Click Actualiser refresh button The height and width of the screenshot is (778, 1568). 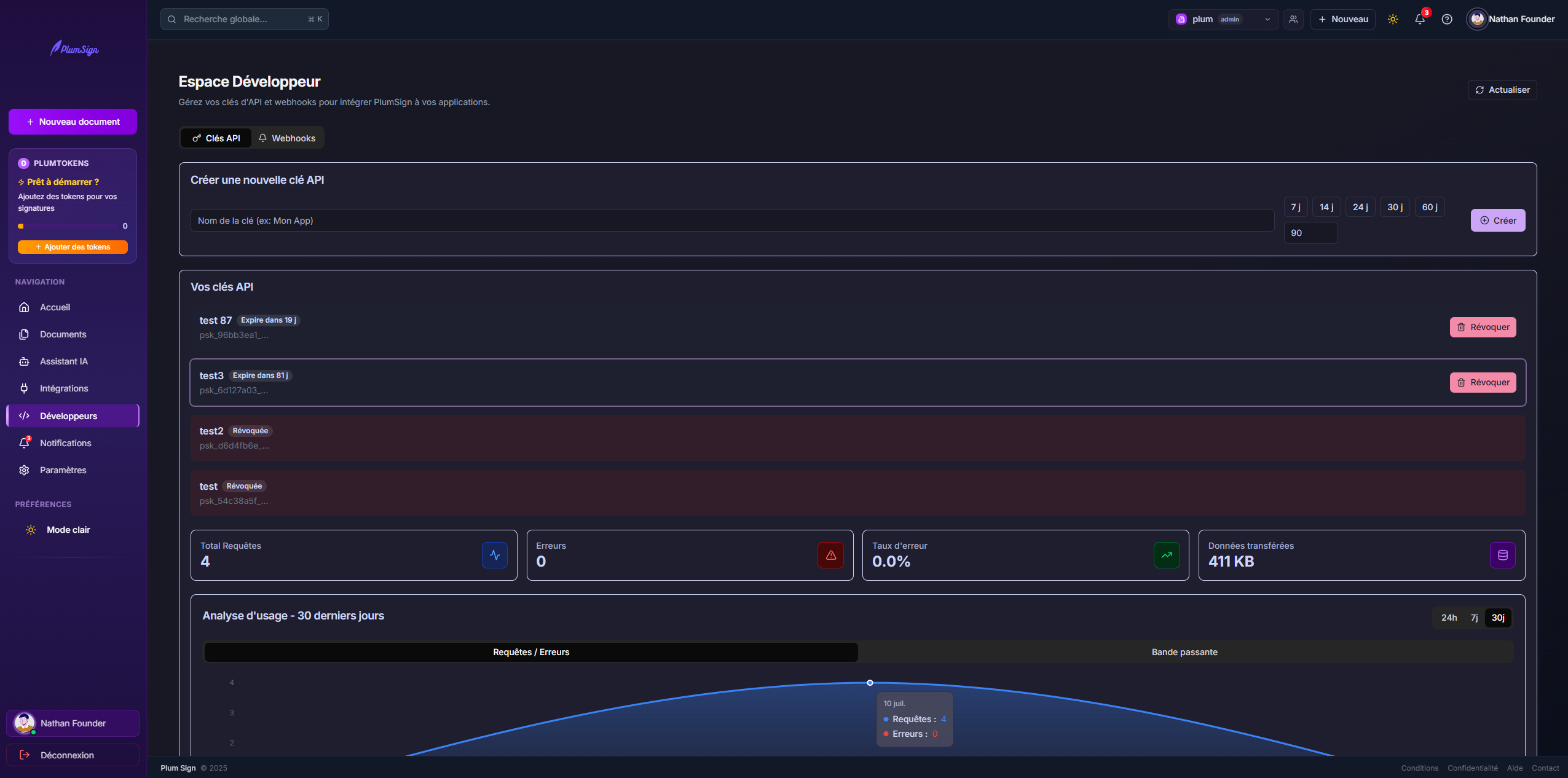1502,90
